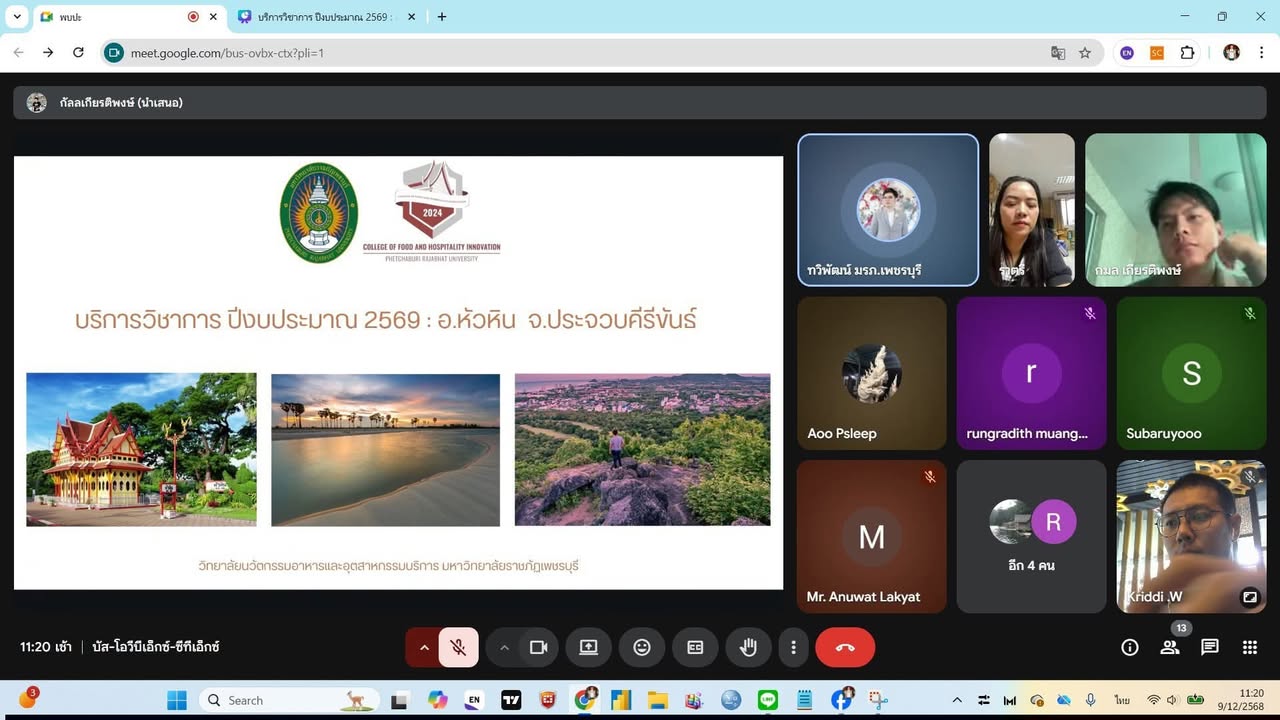Click the 'อีก 4 คน' more participants tile
Viewport: 1280px width, 720px height.
[1031, 536]
